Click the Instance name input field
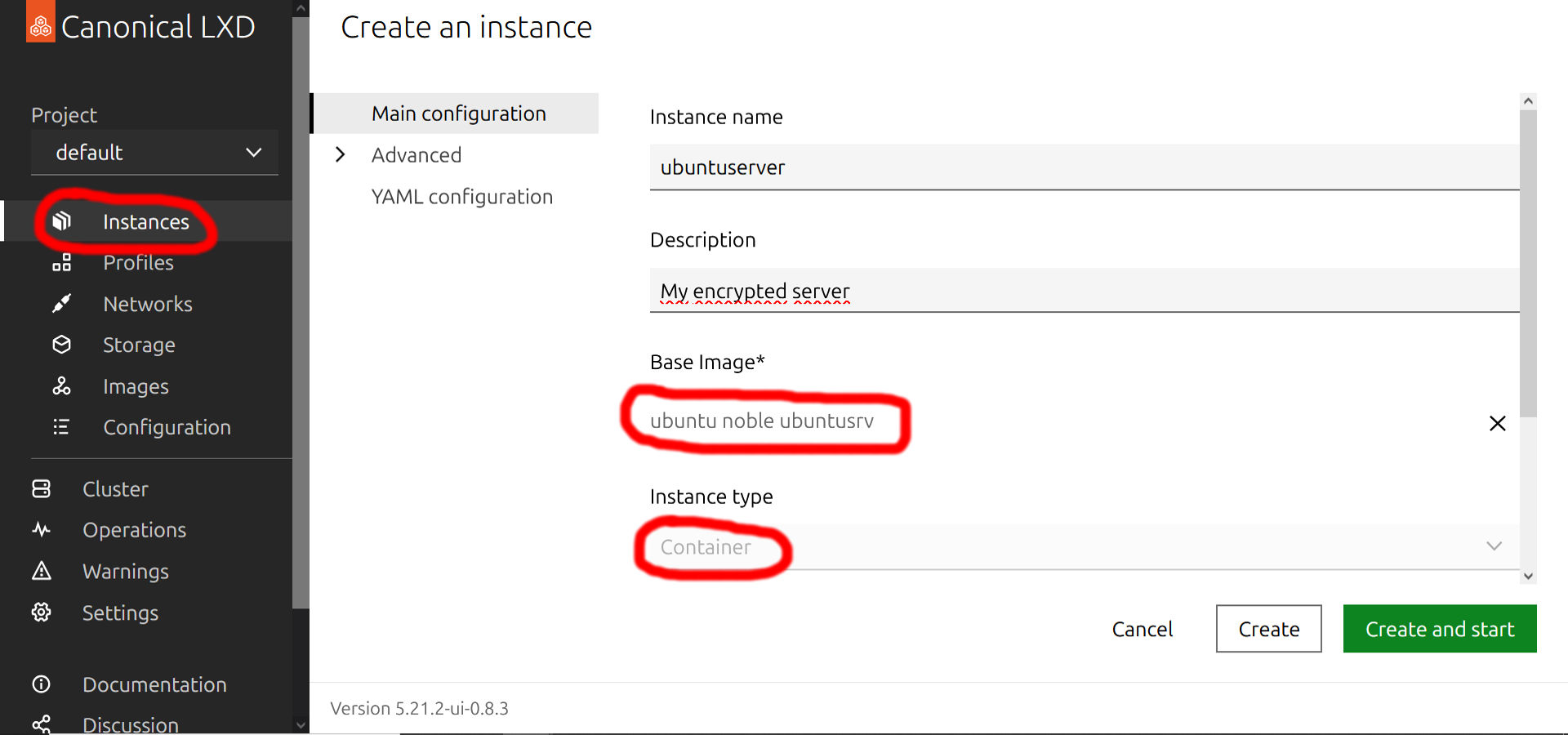 point(1085,167)
